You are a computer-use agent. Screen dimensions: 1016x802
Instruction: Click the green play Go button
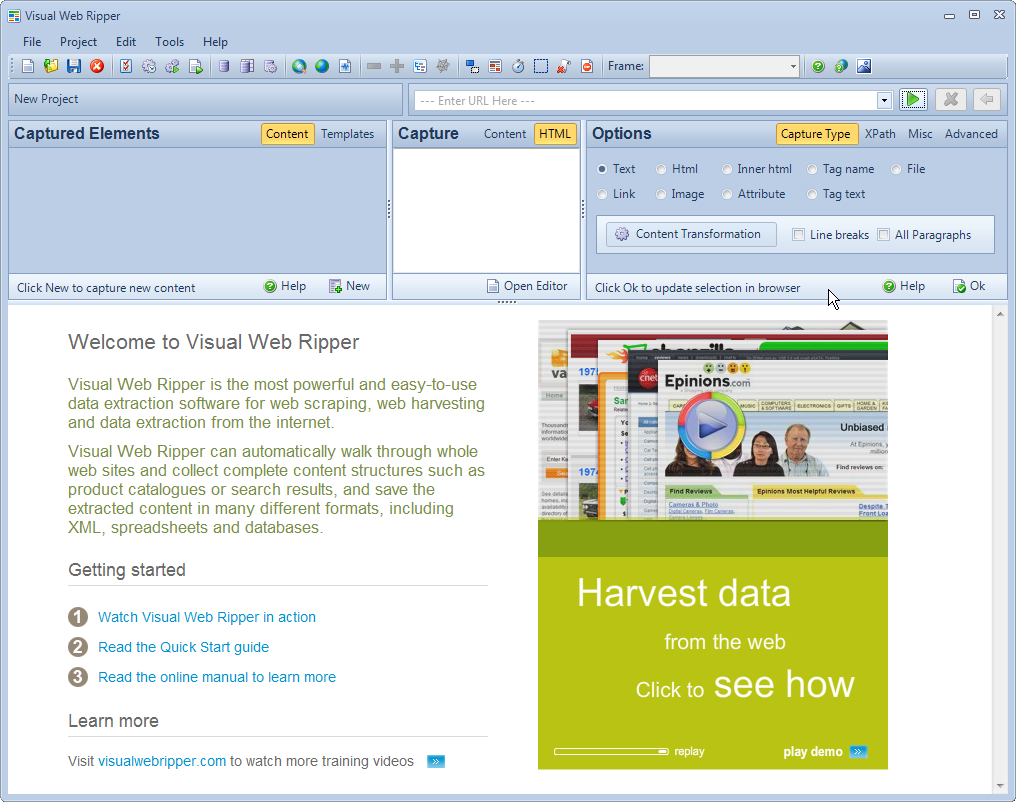[x=913, y=100]
